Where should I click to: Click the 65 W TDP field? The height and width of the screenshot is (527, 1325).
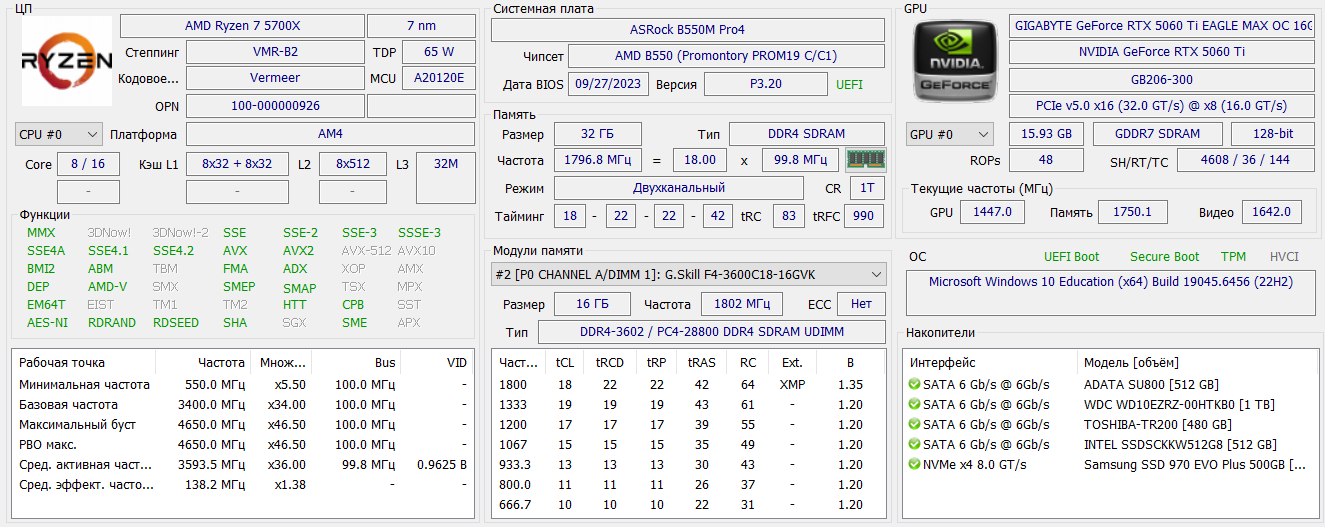click(439, 52)
